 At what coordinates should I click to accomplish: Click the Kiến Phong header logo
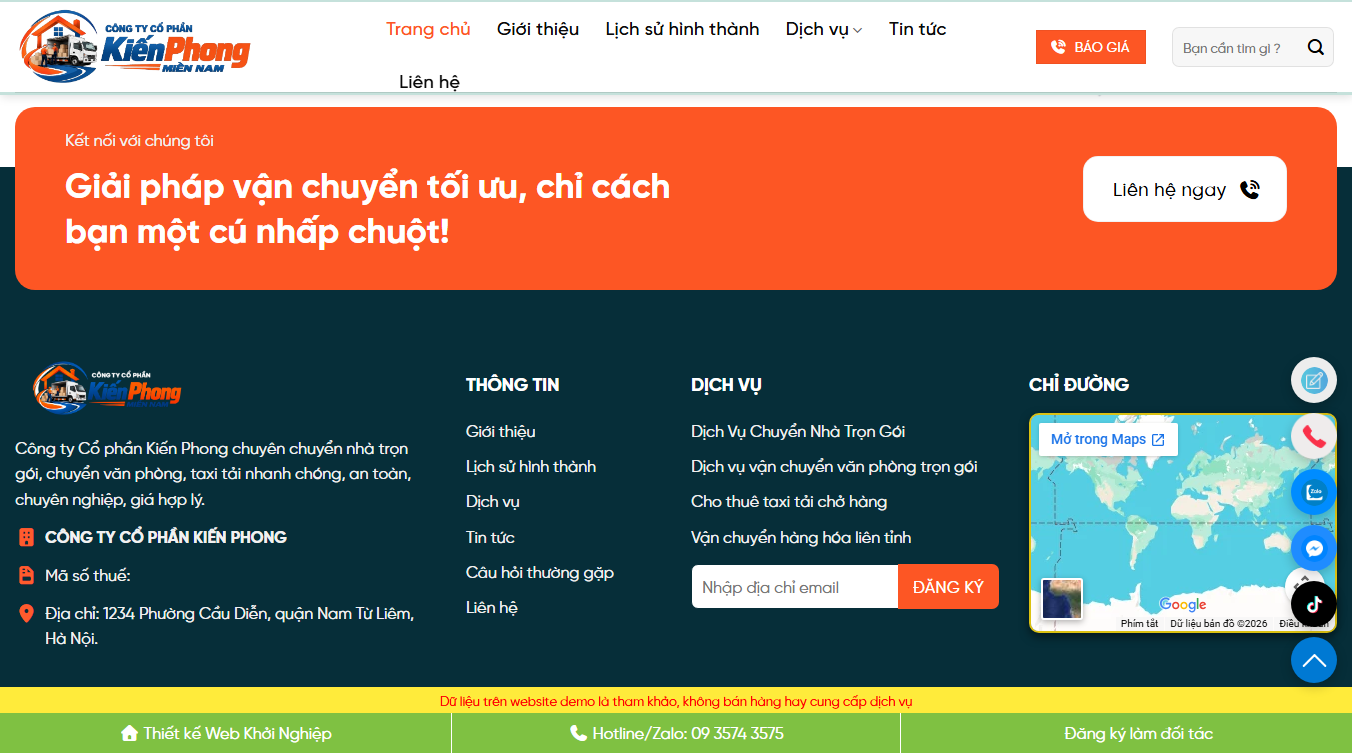tap(135, 46)
